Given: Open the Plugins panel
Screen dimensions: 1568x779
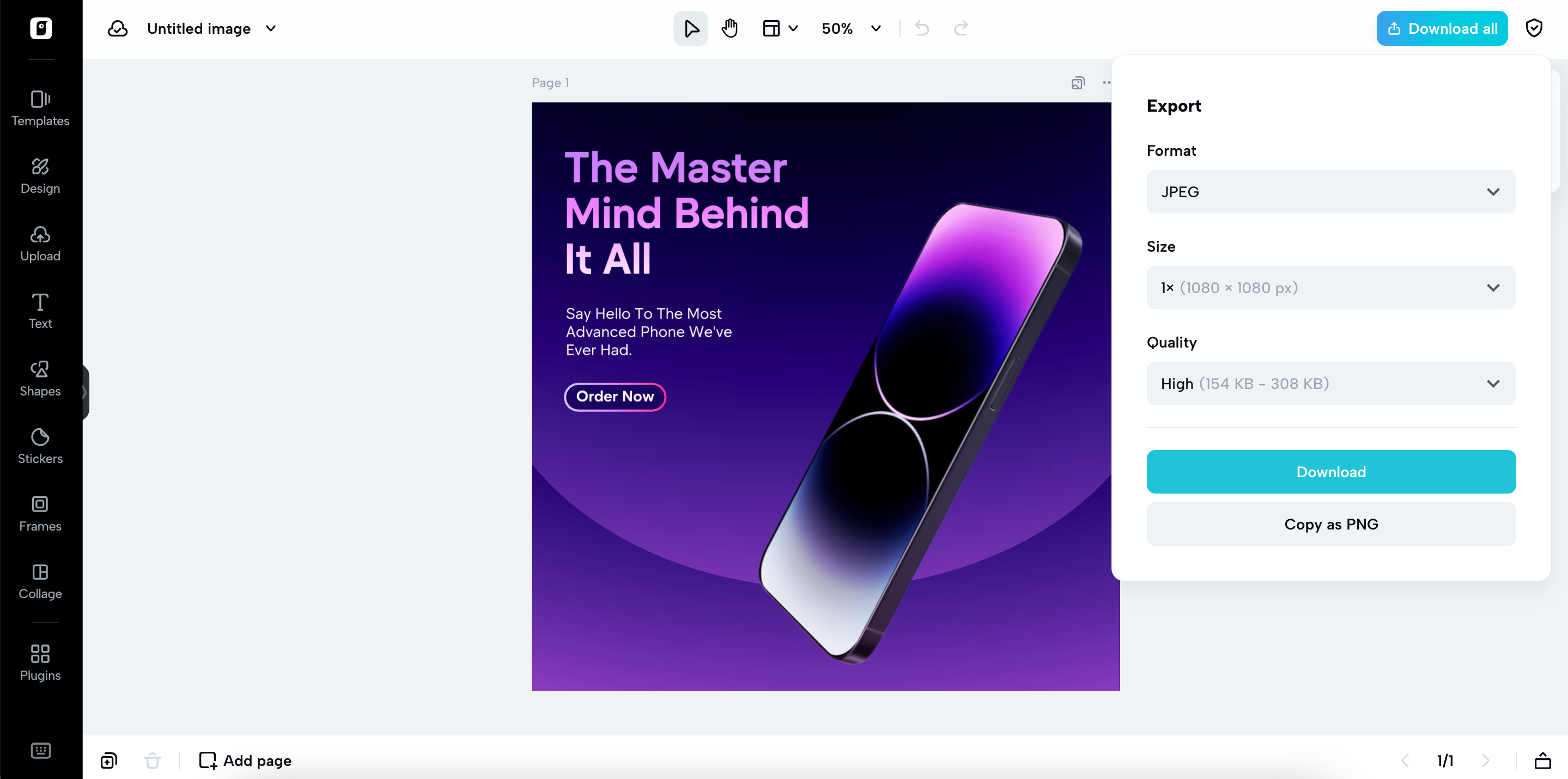Looking at the screenshot, I should 40,662.
